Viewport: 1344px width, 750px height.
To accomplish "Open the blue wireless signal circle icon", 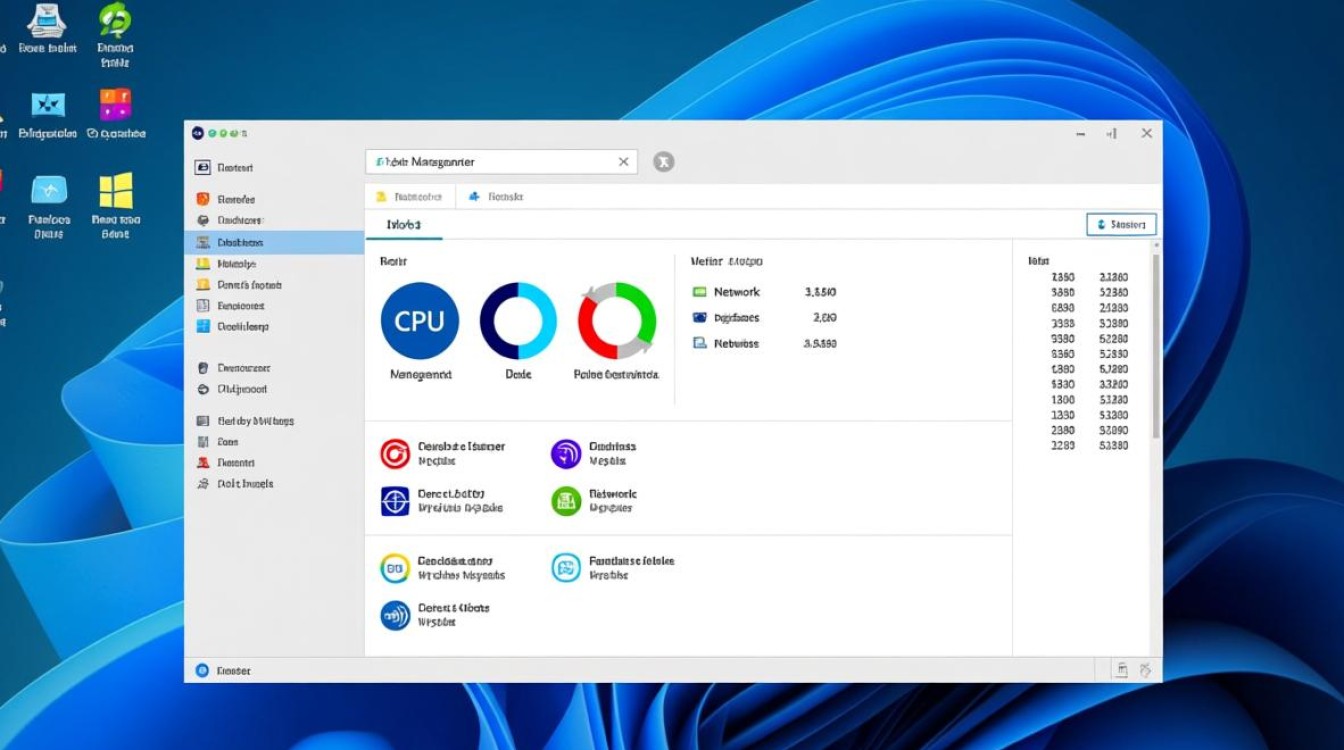I will pyautogui.click(x=395, y=615).
